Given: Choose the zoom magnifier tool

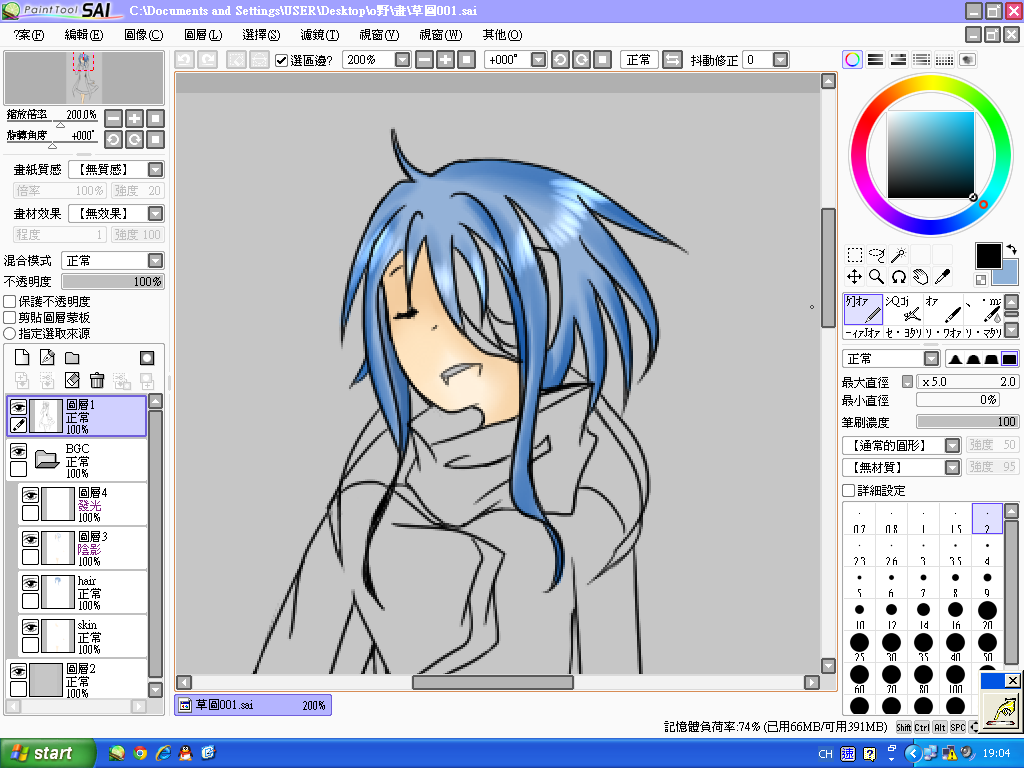Looking at the screenshot, I should [876, 277].
